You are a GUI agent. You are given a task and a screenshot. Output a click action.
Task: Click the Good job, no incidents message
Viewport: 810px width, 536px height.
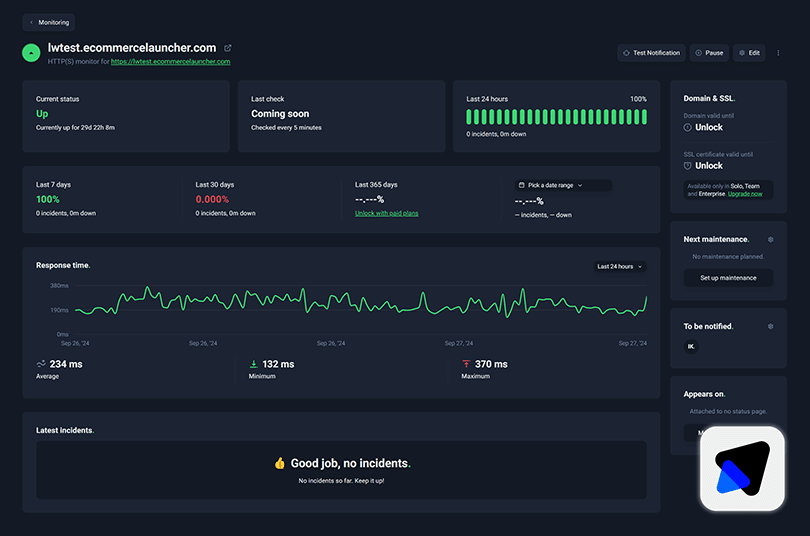[x=350, y=463]
